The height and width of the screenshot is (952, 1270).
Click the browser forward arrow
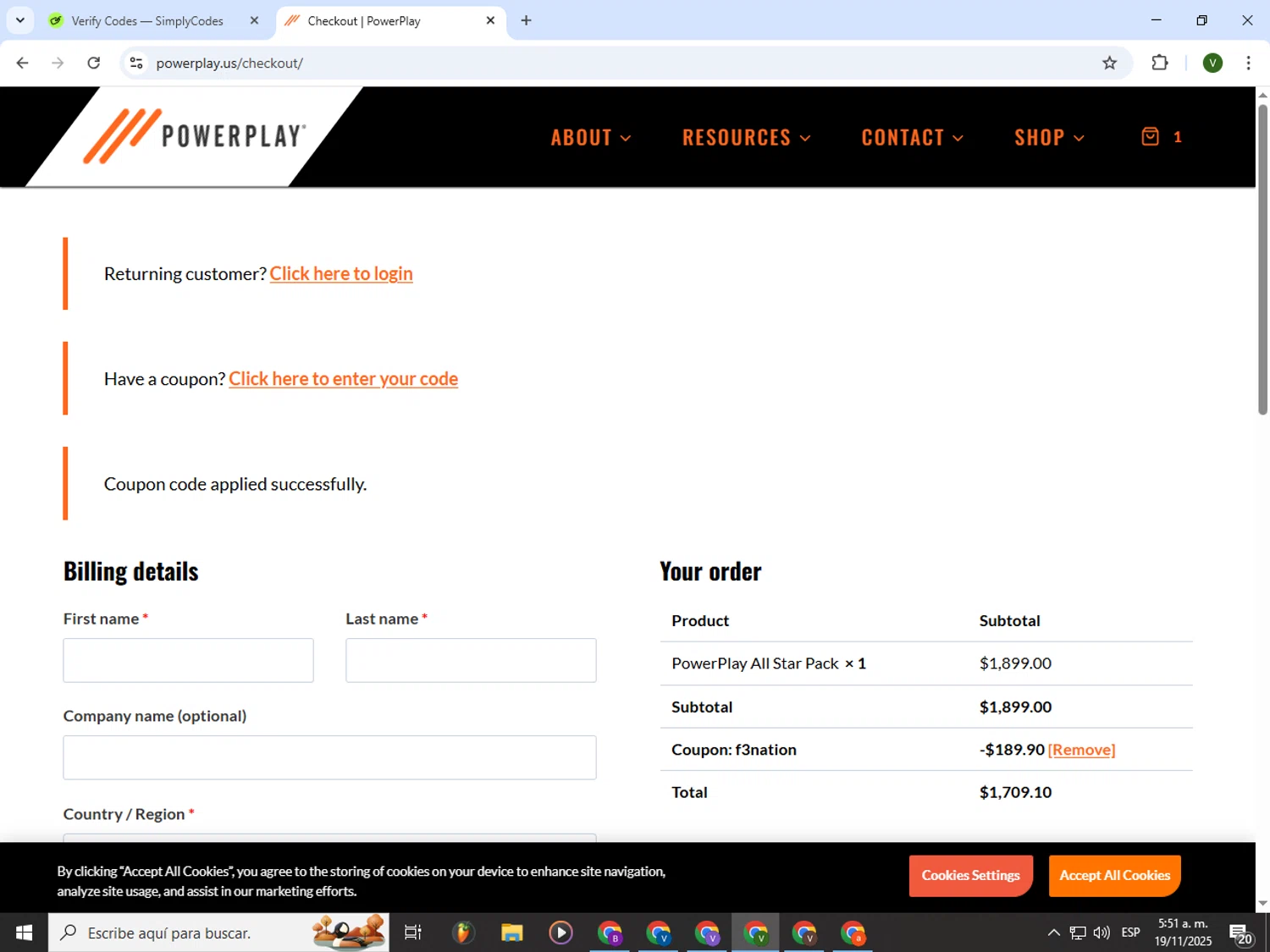[58, 63]
